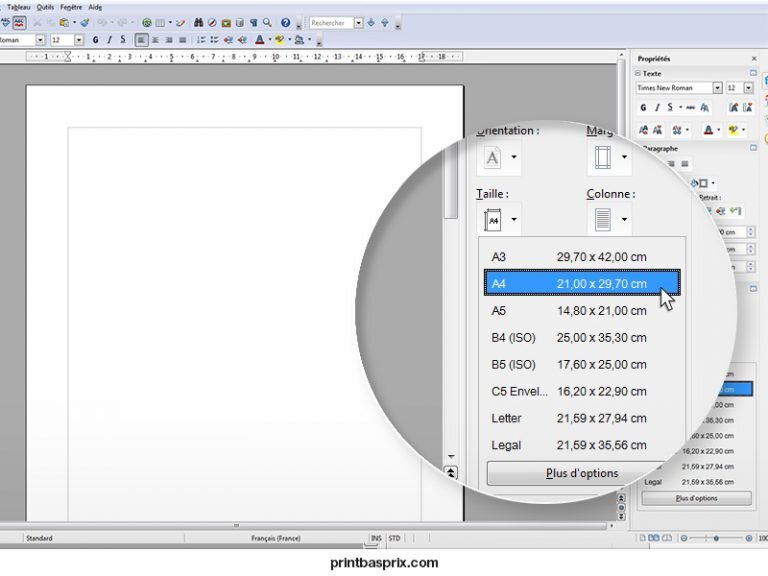The height and width of the screenshot is (576, 768).
Task: Open the Rechercher field dropdown
Action: pyautogui.click(x=359, y=23)
